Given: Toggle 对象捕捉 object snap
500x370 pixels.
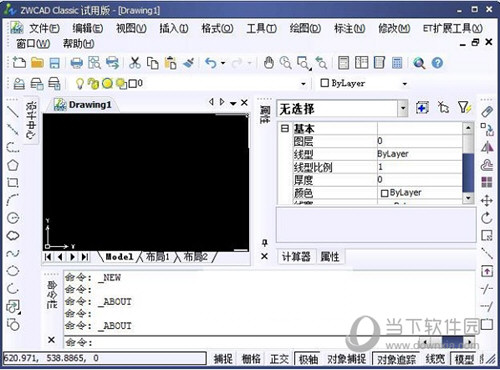Looking at the screenshot, I should click(x=346, y=359).
